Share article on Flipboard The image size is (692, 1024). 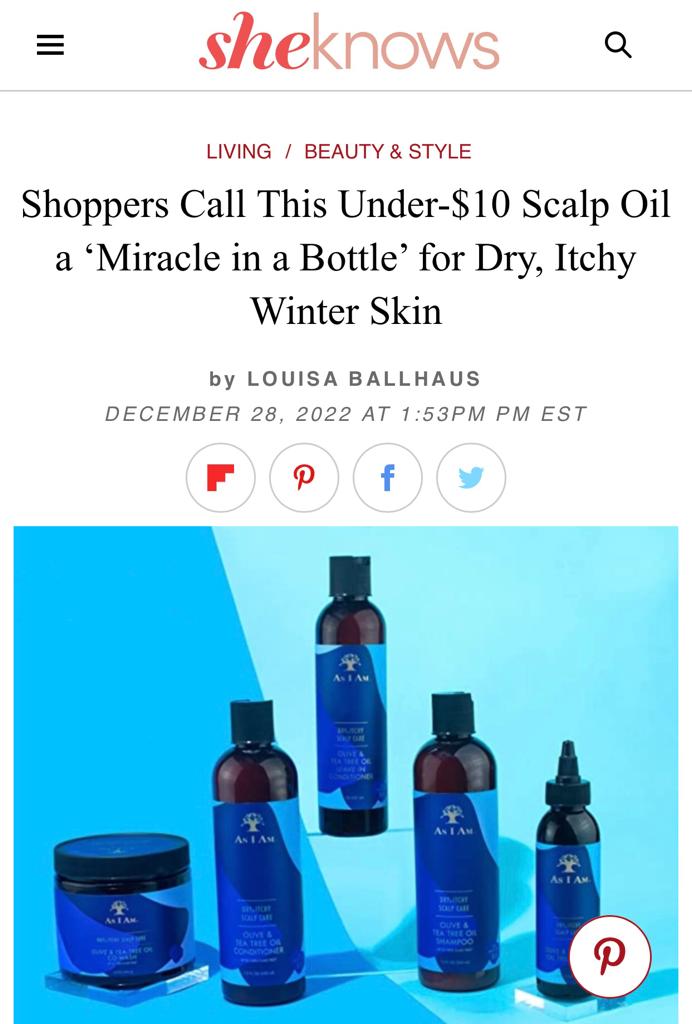click(221, 477)
